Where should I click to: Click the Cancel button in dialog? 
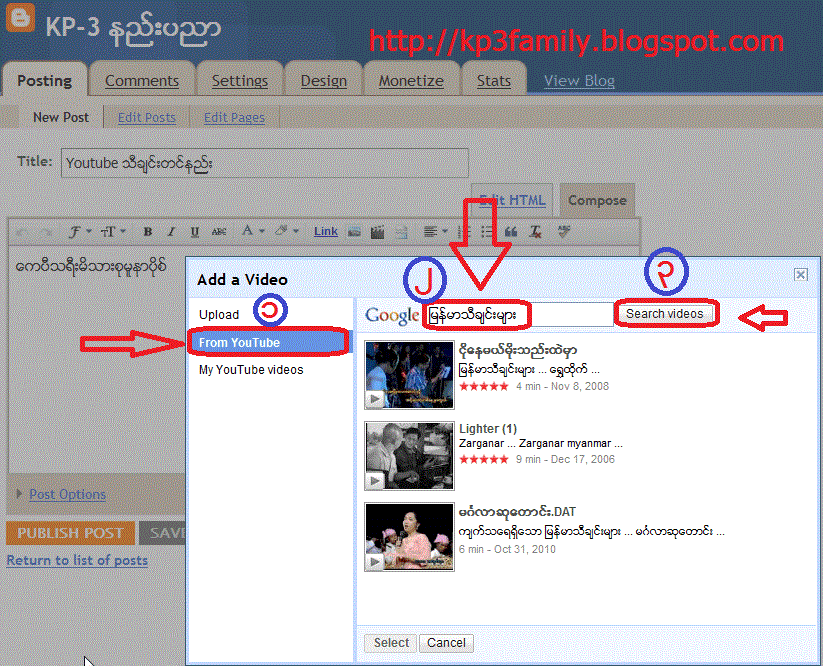point(446,642)
